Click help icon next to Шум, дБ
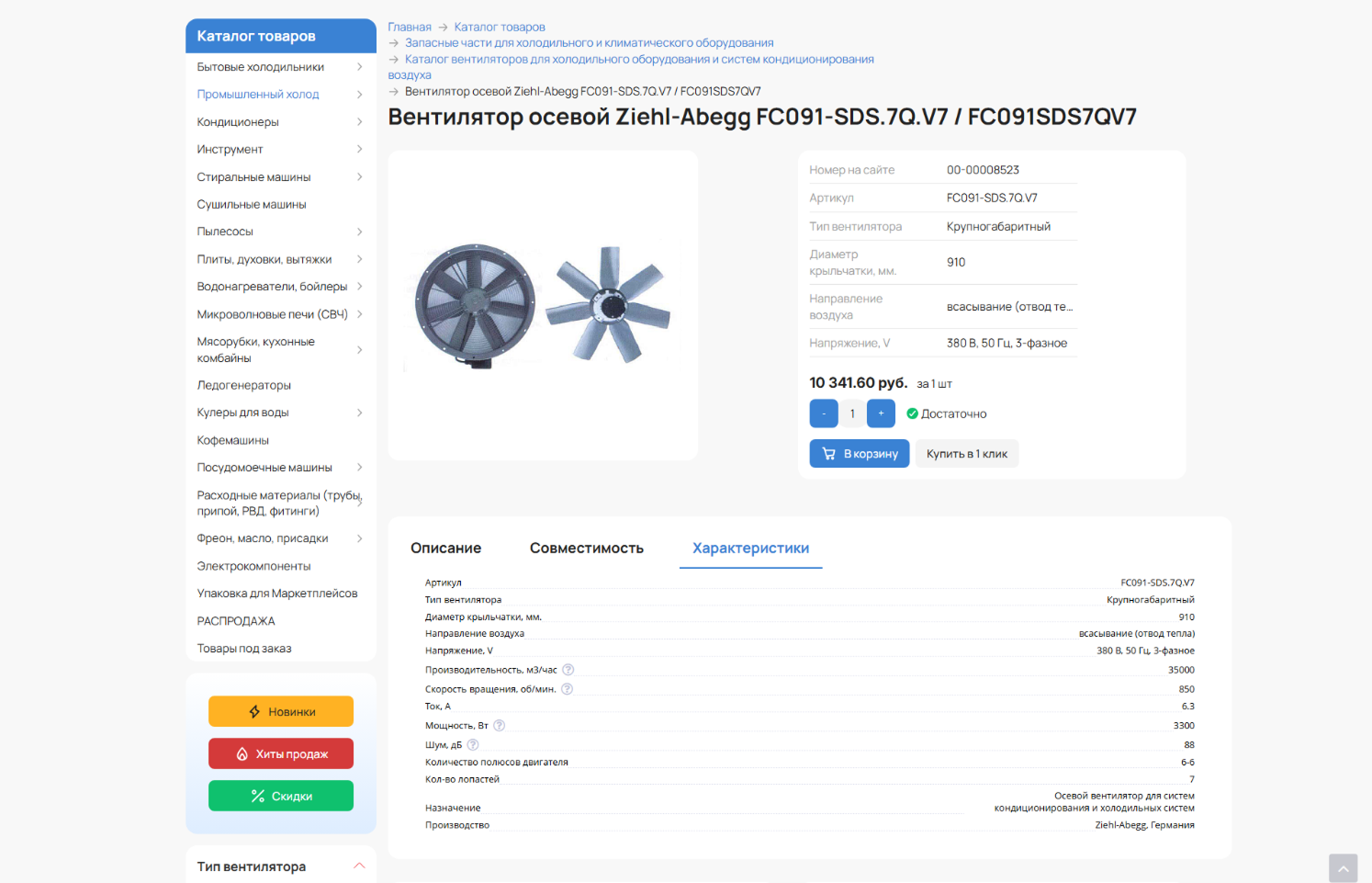Image resolution: width=1372 pixels, height=883 pixels. point(473,745)
